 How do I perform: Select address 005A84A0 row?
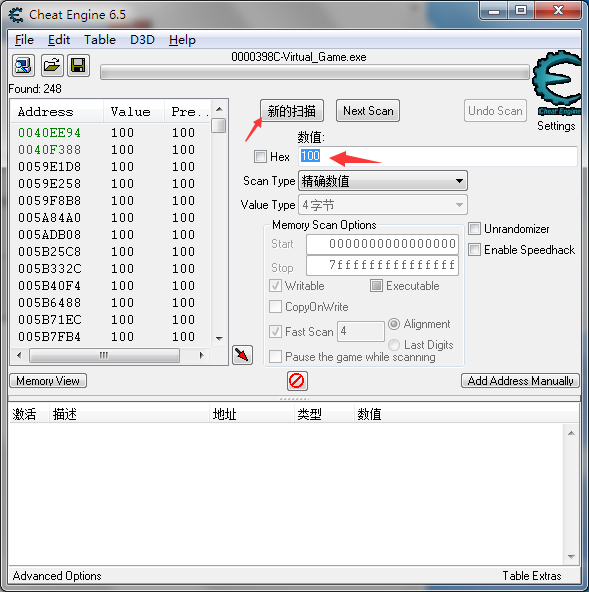point(111,217)
